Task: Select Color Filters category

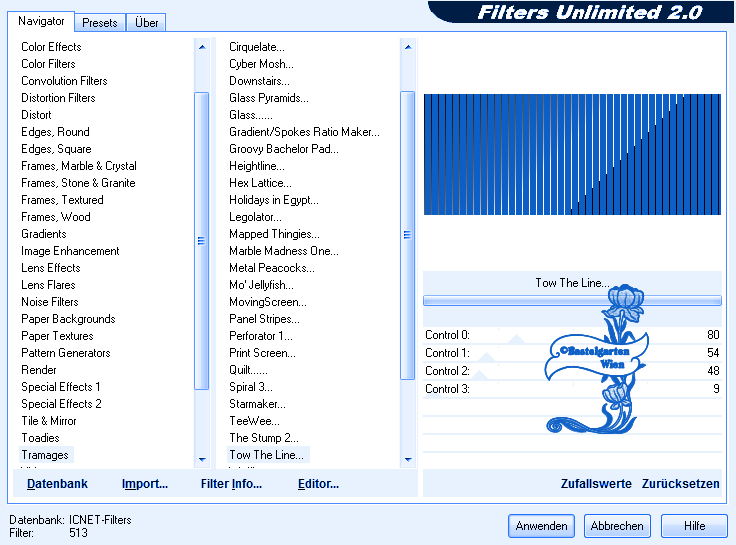Action: [48, 63]
